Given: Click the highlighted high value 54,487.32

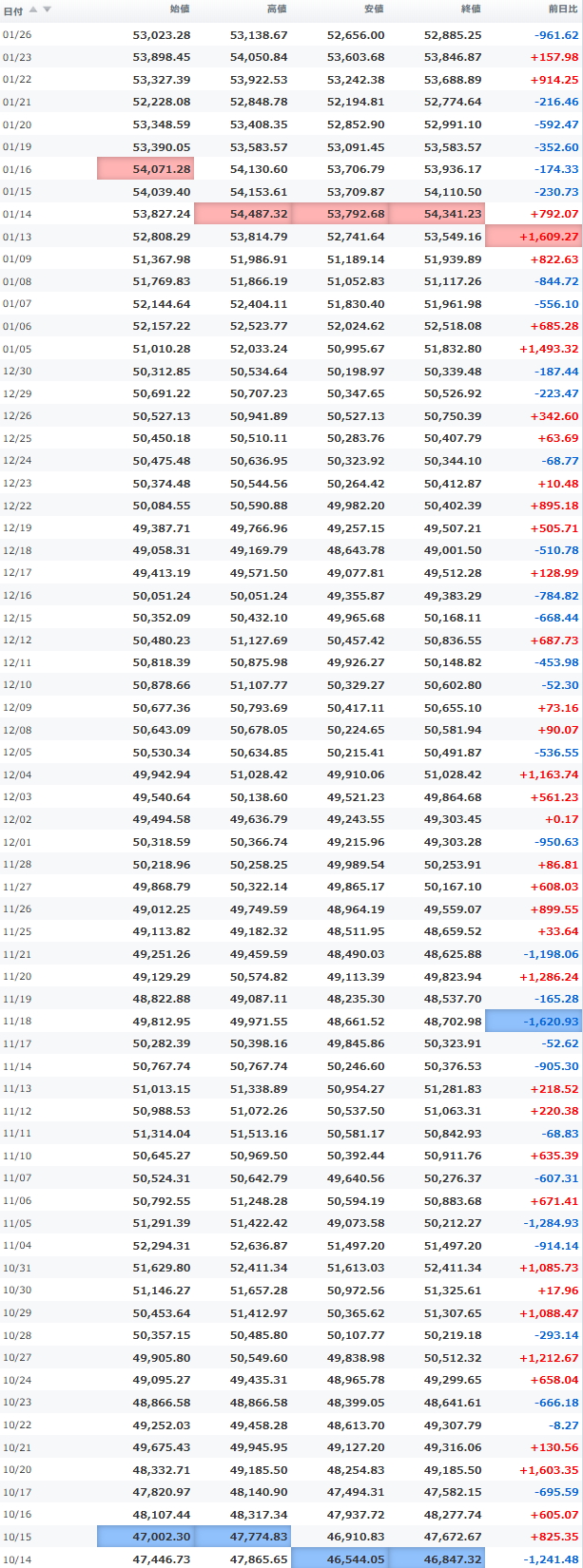Looking at the screenshot, I should point(243,214).
